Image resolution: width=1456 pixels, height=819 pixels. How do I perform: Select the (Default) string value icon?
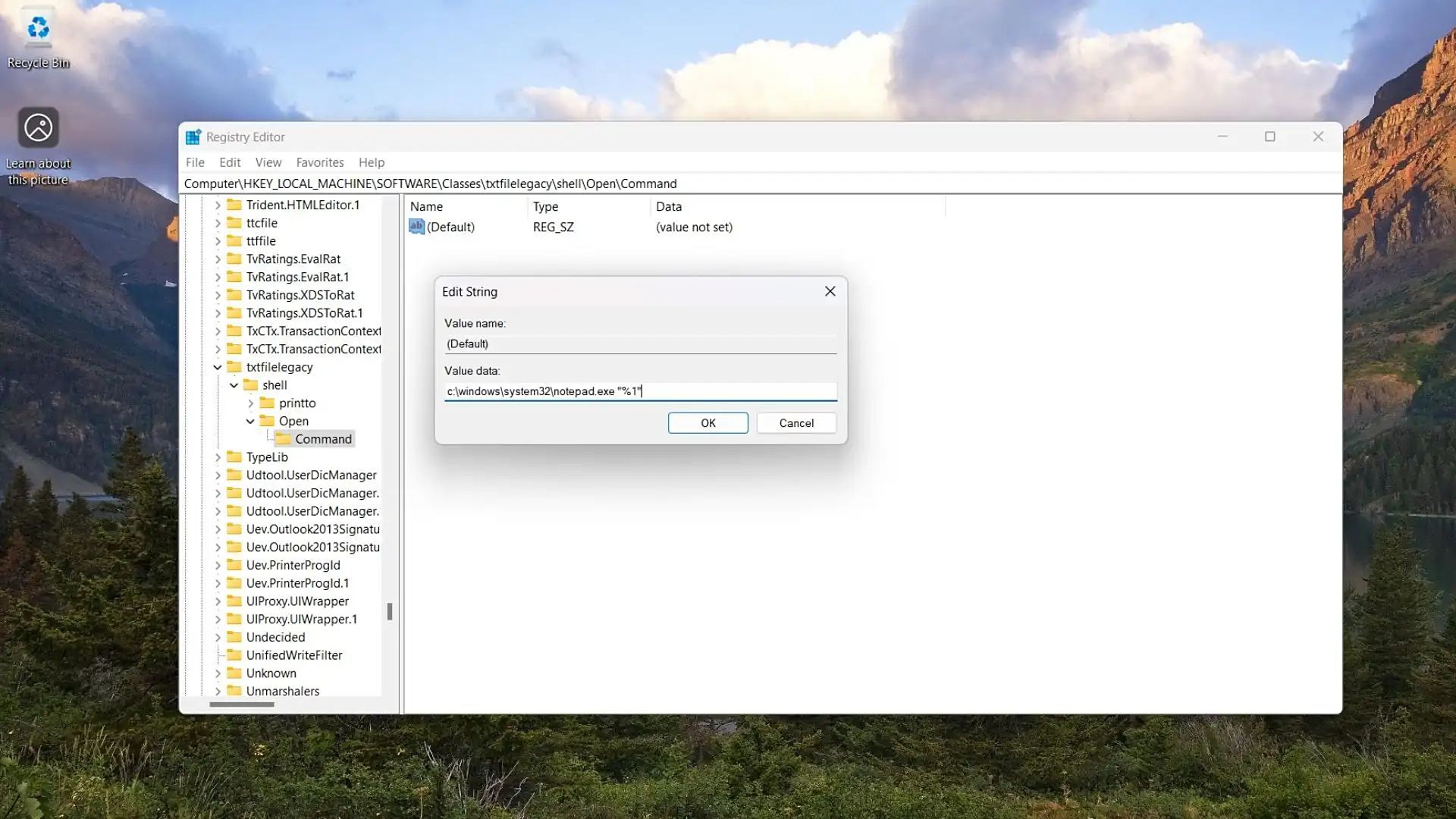[x=416, y=227]
